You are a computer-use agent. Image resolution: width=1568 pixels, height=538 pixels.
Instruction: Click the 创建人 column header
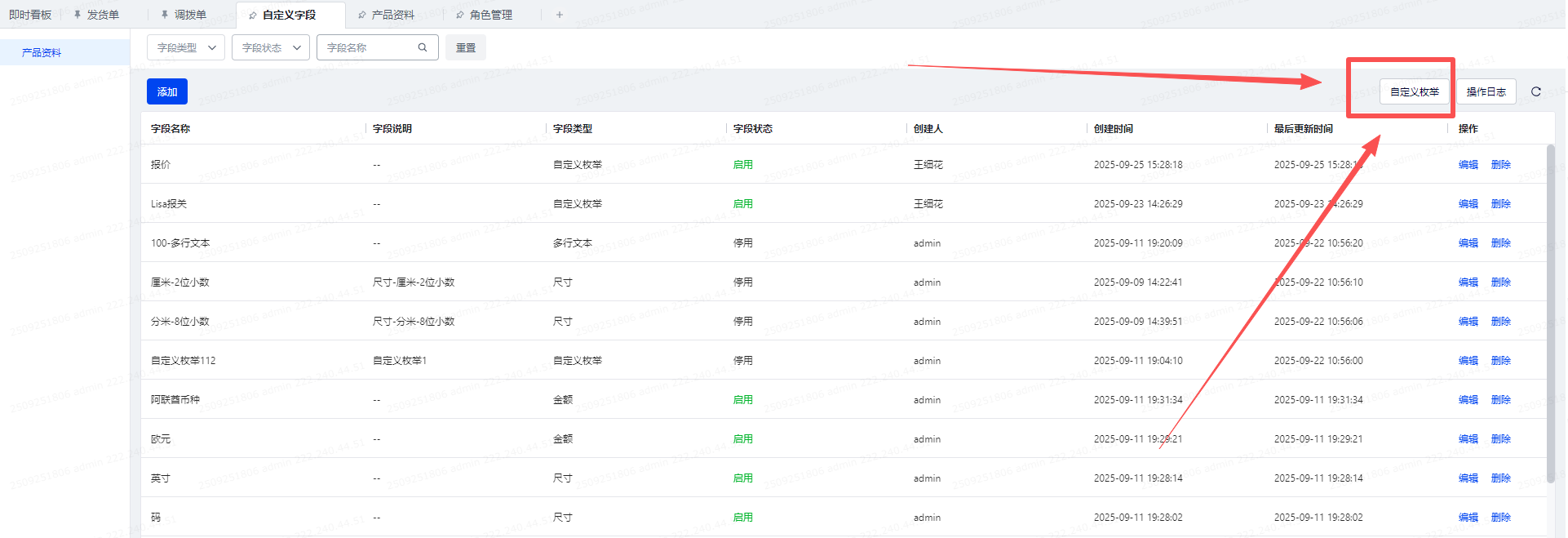coord(928,128)
